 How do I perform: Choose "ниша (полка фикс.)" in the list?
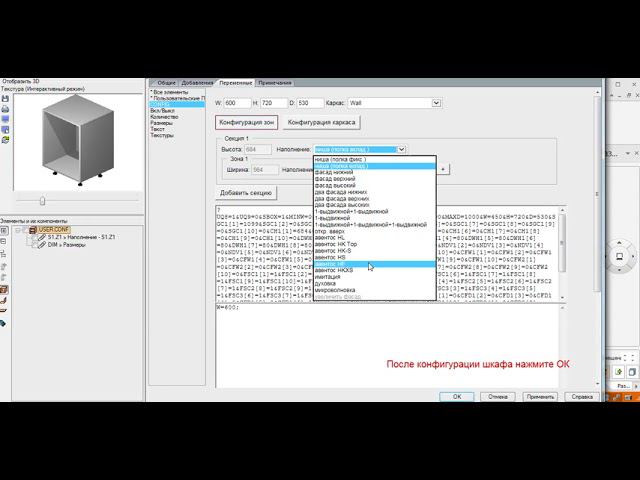pos(374,159)
